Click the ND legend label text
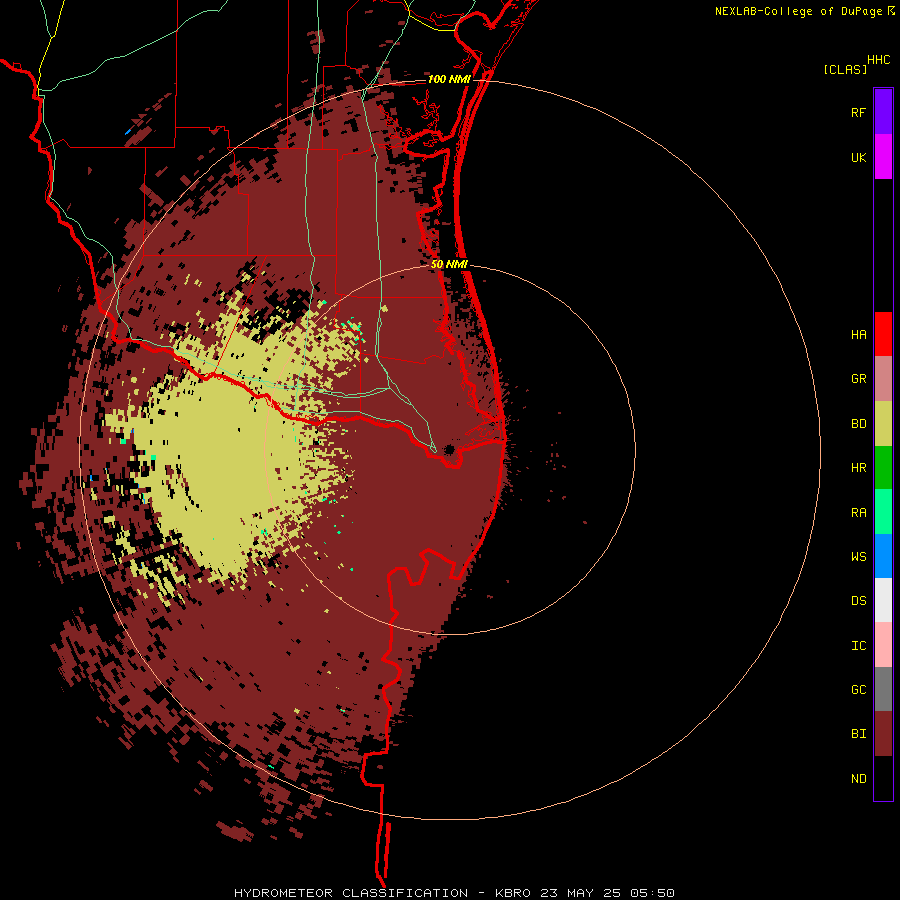The width and height of the screenshot is (900, 900). click(858, 779)
